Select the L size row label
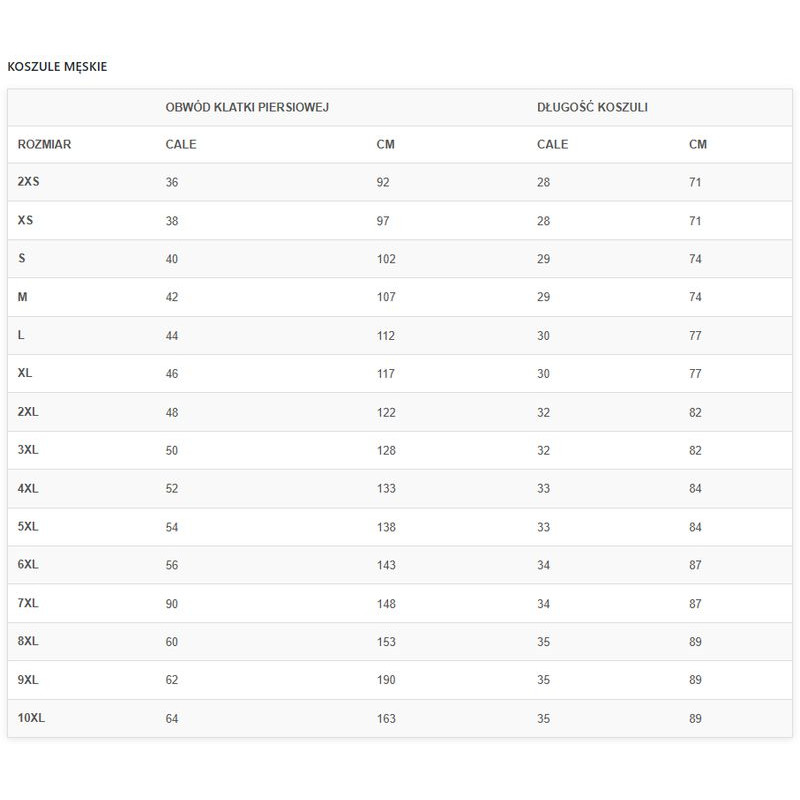800x800 pixels. point(22,335)
